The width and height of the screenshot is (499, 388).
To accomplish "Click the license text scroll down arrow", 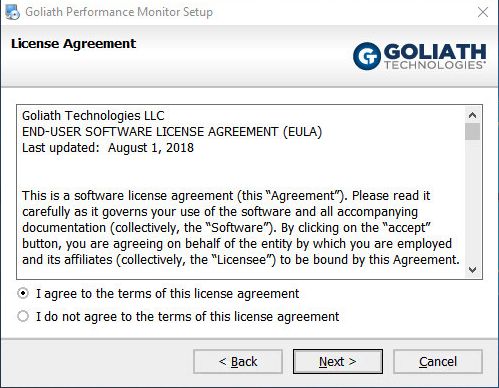I will (472, 269).
